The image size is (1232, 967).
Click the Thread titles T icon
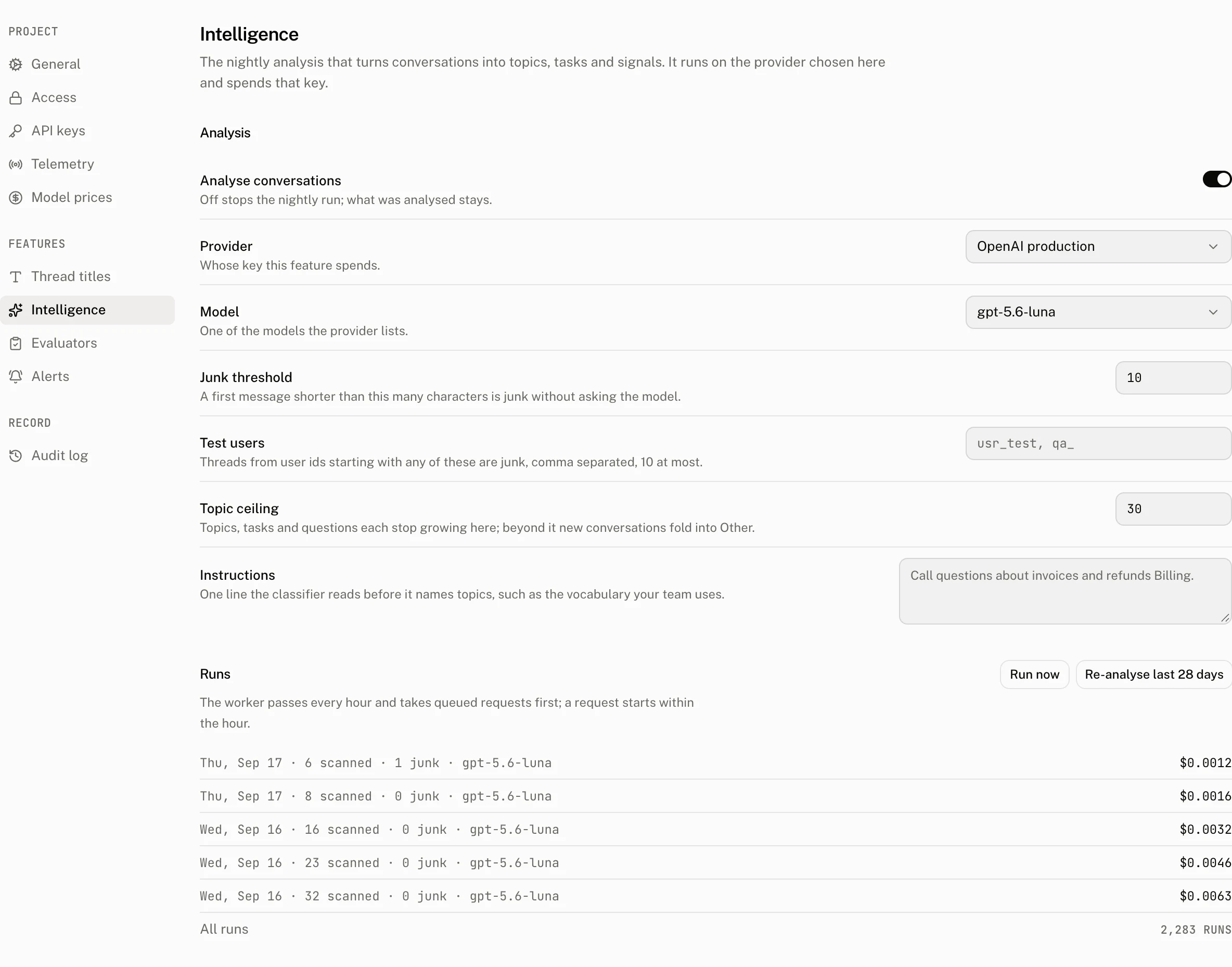point(16,277)
